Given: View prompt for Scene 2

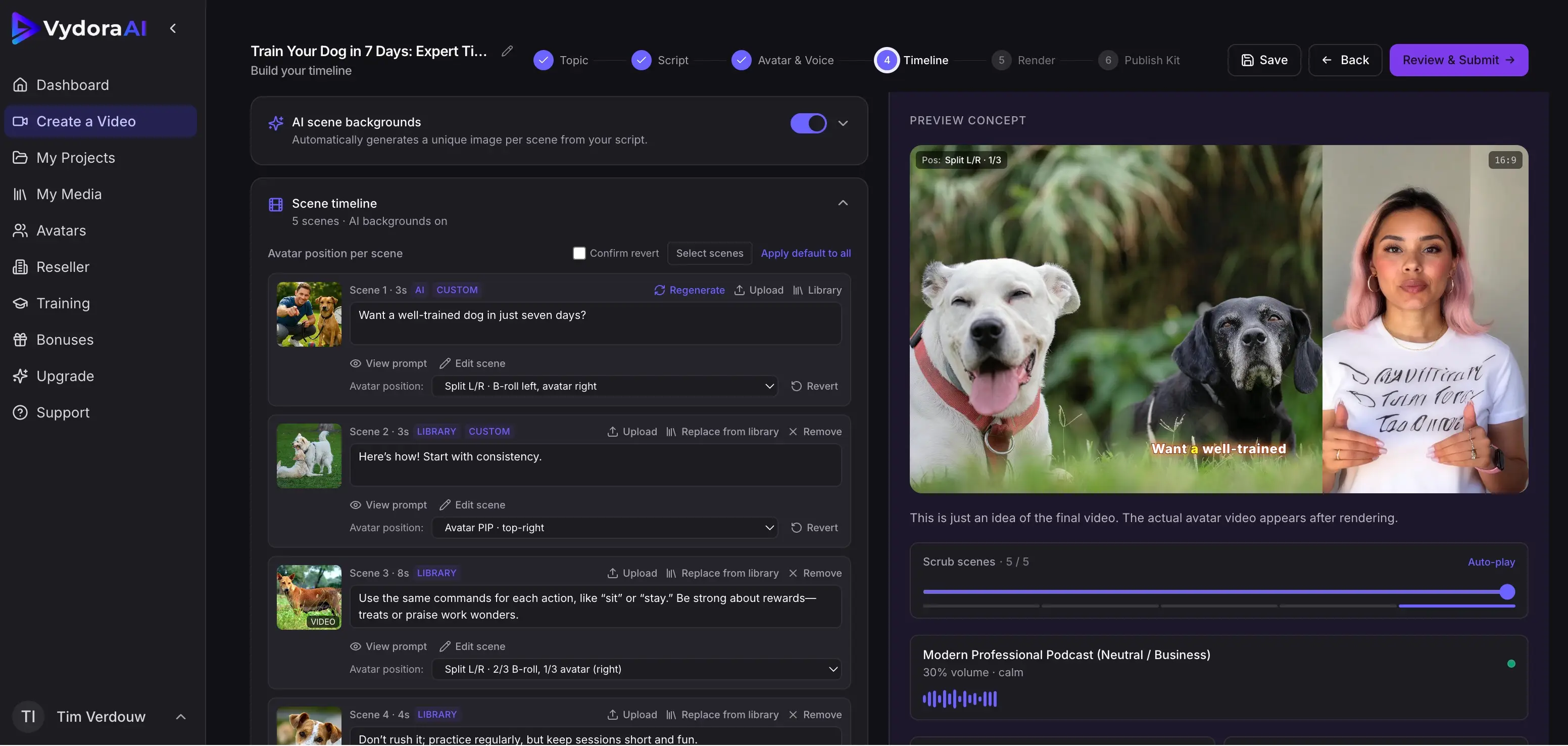Looking at the screenshot, I should click(x=388, y=505).
